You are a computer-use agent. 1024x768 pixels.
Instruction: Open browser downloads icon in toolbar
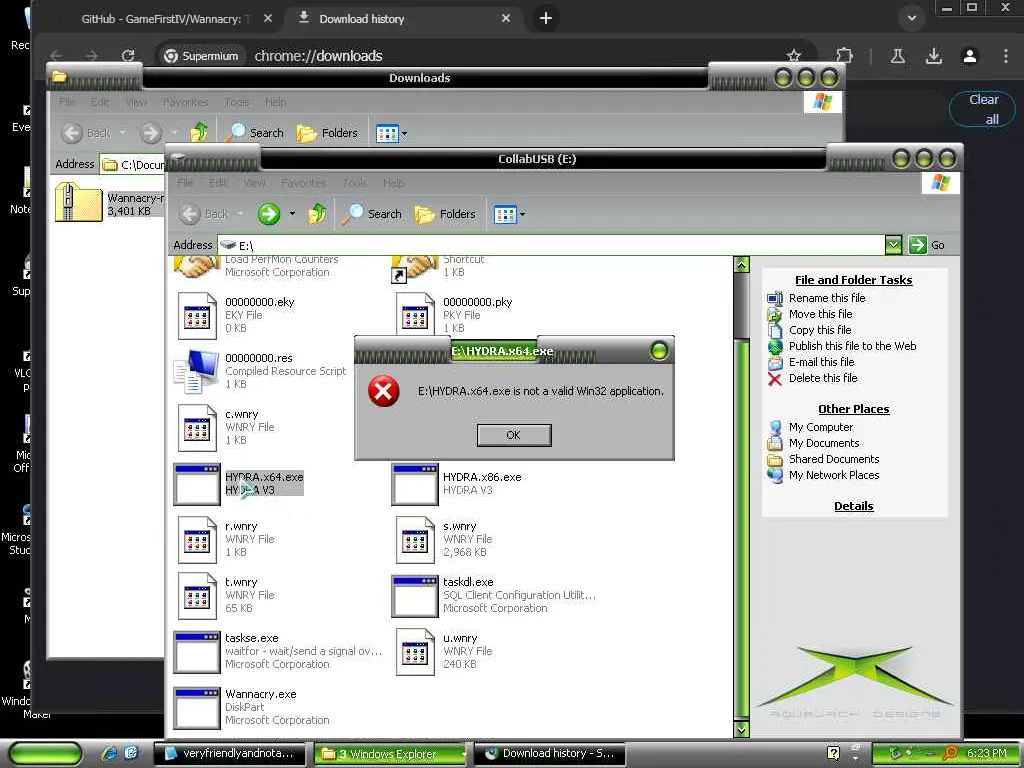(934, 56)
